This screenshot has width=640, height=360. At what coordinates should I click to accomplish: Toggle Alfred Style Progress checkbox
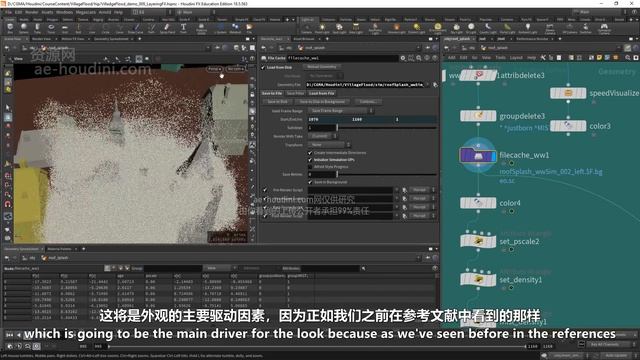pos(310,167)
